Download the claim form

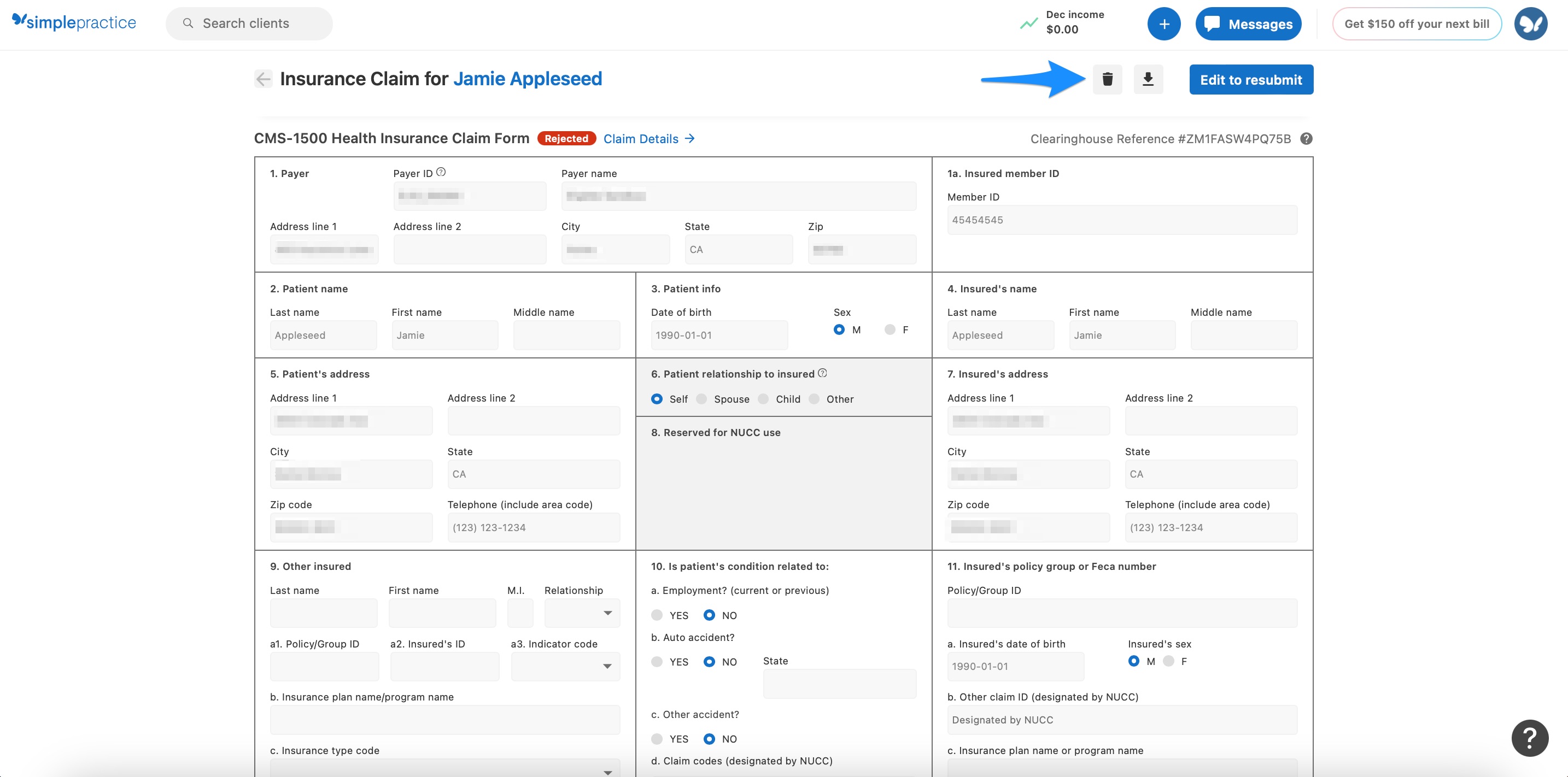pyautogui.click(x=1148, y=79)
